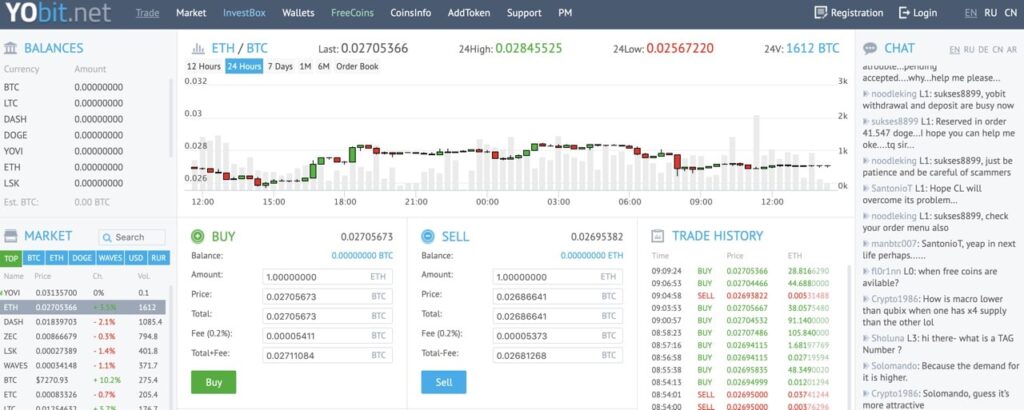The image size is (1024, 410).
Task: Click the Sell Total input field
Action: [x=557, y=316]
